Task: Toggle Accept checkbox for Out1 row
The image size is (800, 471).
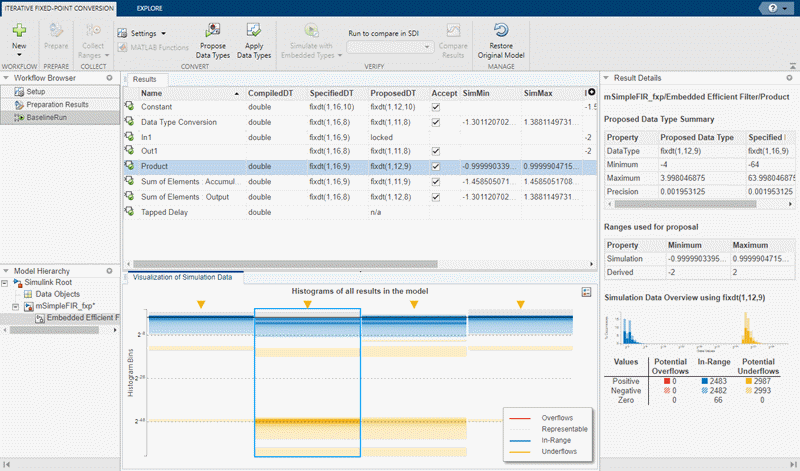Action: click(x=435, y=151)
